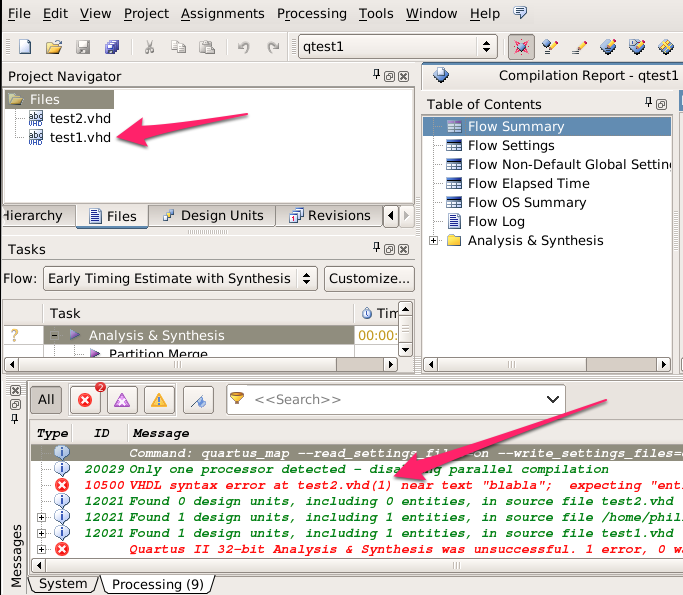The width and height of the screenshot is (683, 595).
Task: Toggle the critical warning messages filter
Action: [x=122, y=399]
